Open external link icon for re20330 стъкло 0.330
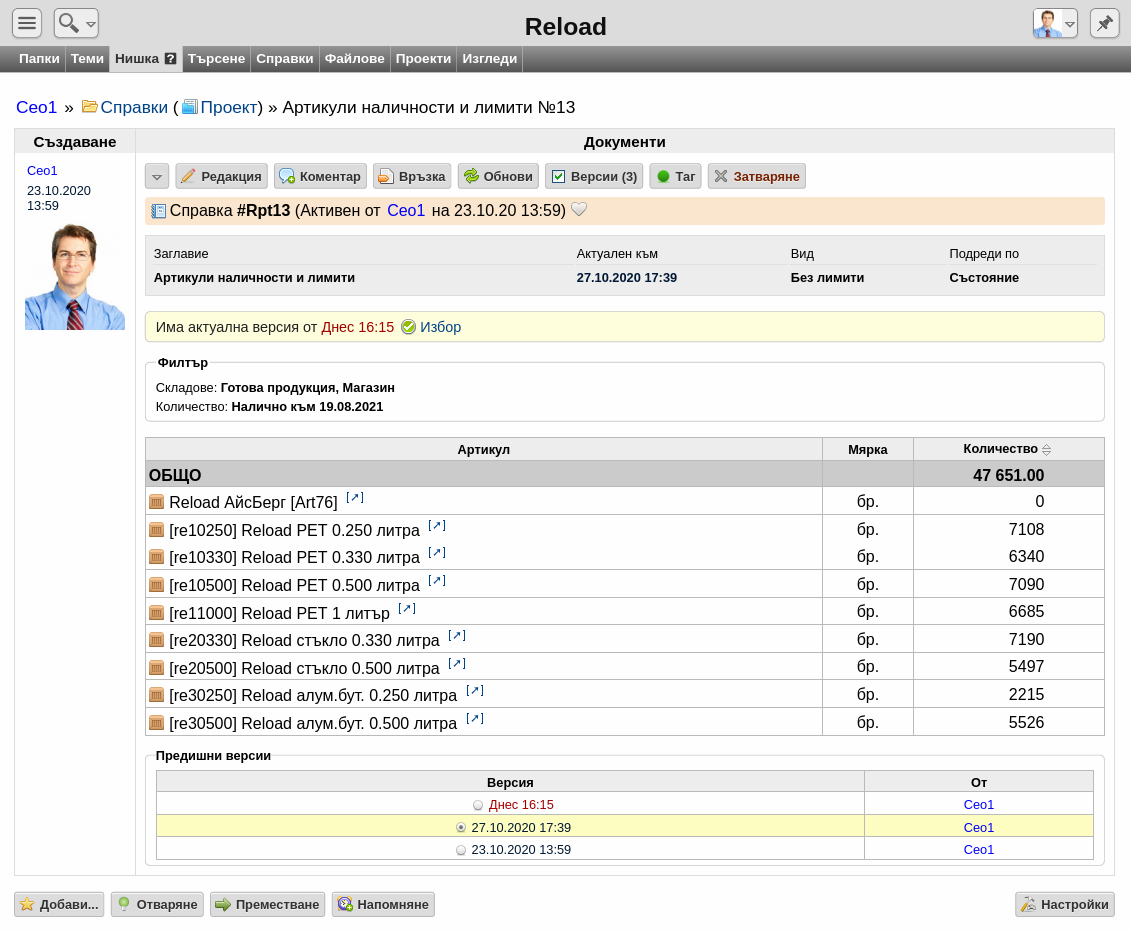The image size is (1131, 932). coord(457,636)
